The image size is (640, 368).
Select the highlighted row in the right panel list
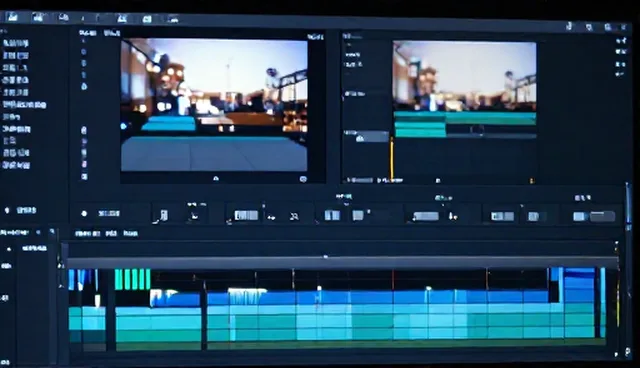coord(366,137)
